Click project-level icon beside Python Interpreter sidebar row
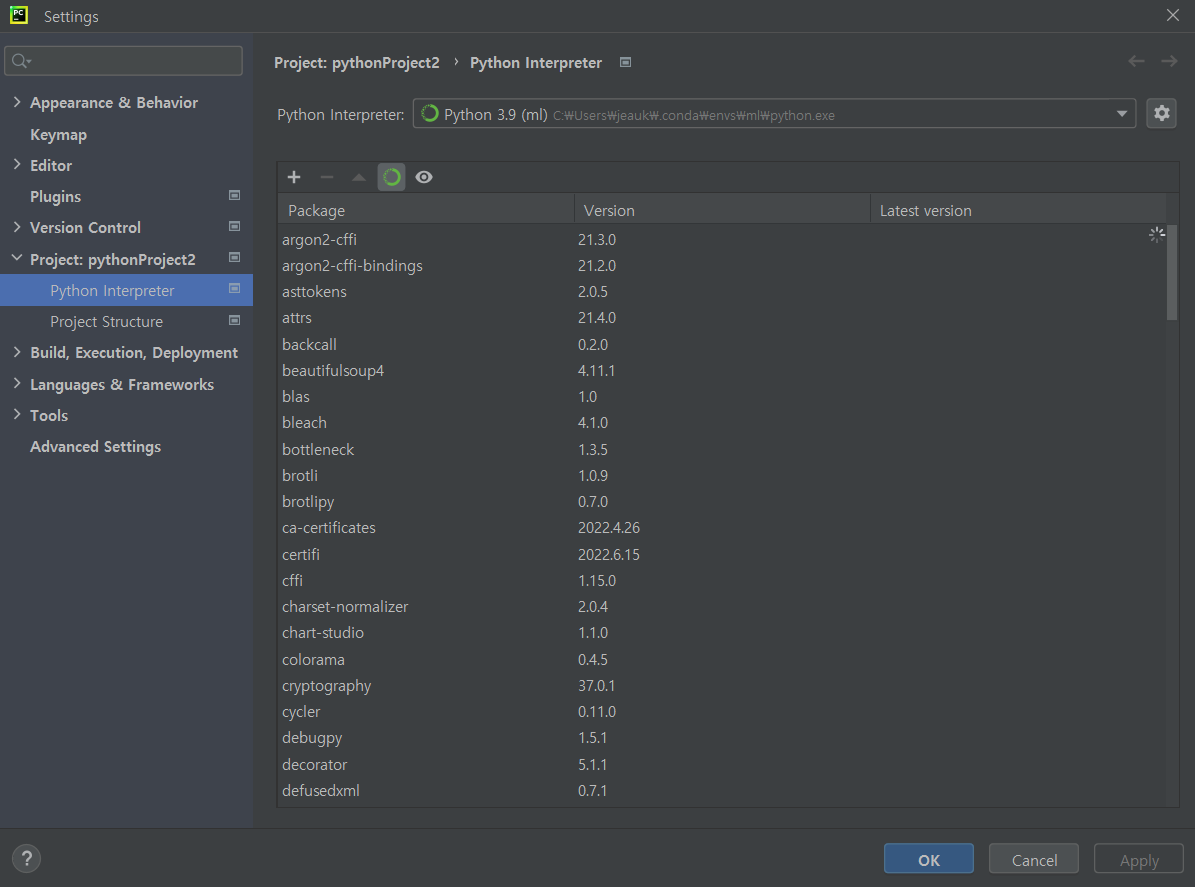1195x887 pixels. click(x=235, y=289)
